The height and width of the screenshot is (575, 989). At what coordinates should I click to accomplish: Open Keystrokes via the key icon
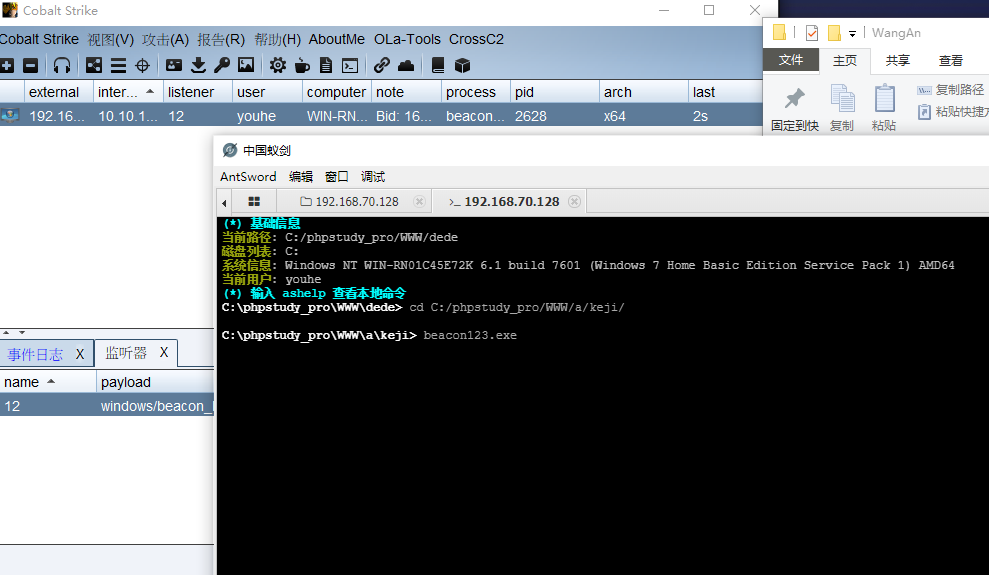coord(222,65)
